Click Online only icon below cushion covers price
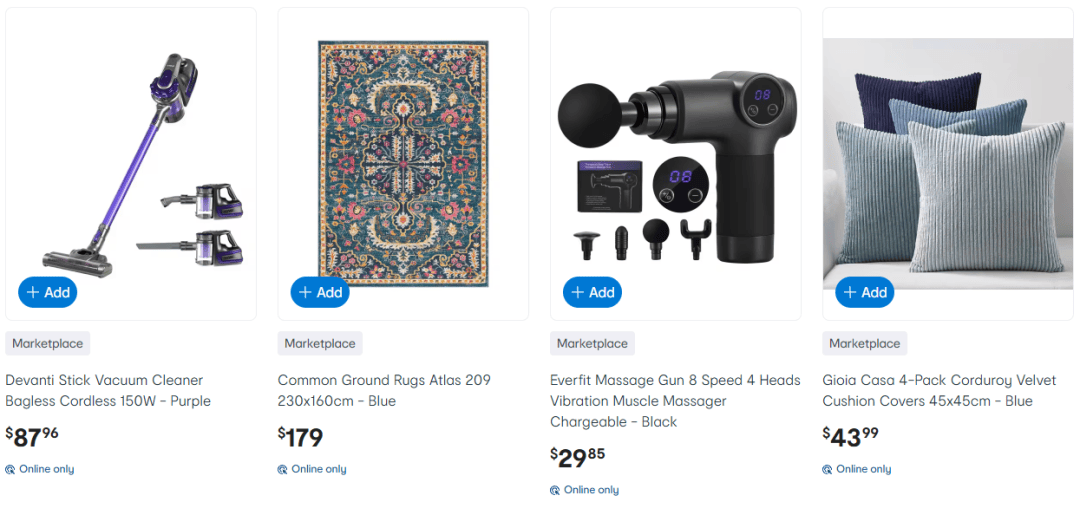1080x515 pixels. pos(828,469)
